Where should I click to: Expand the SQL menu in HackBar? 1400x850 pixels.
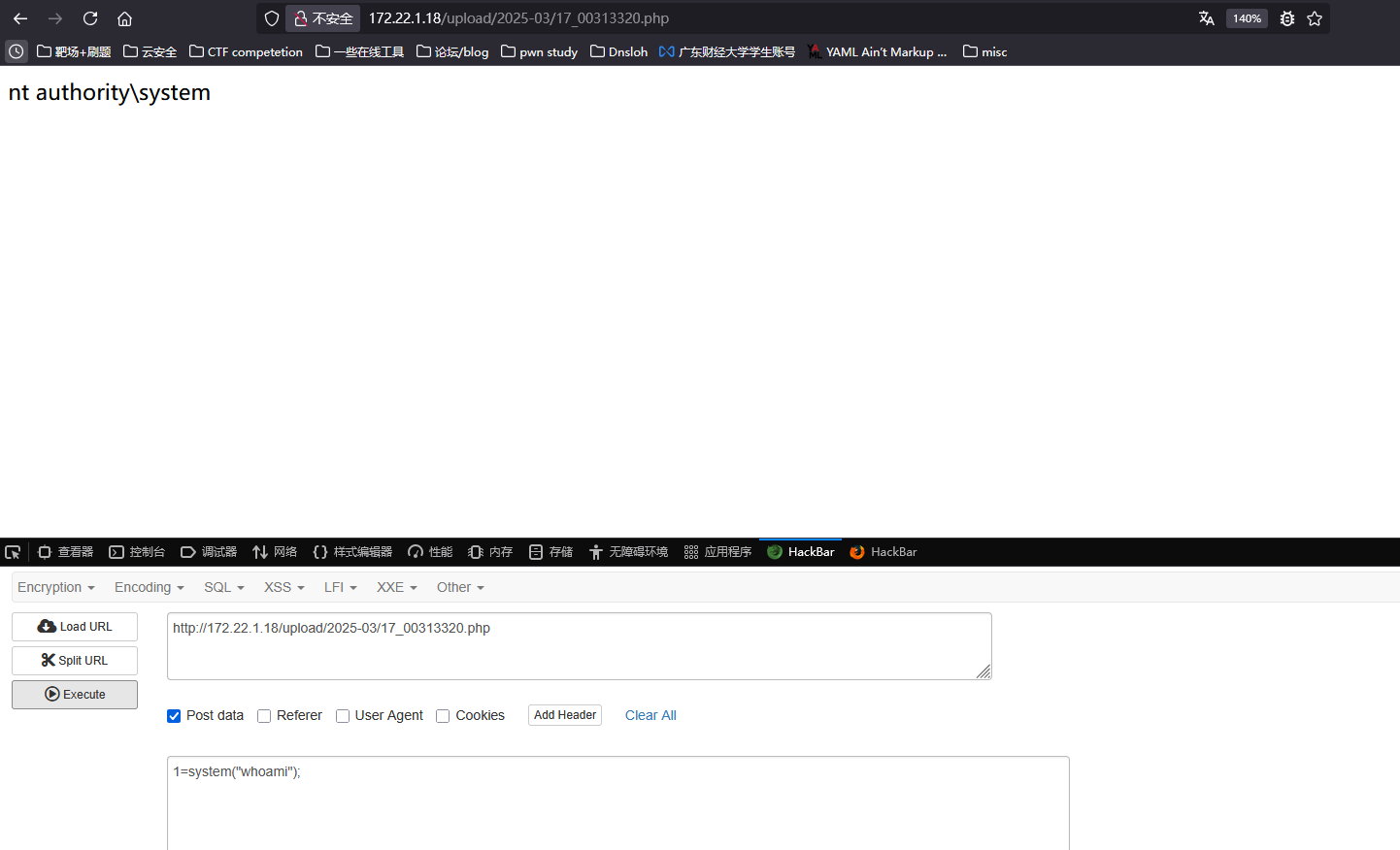point(224,587)
